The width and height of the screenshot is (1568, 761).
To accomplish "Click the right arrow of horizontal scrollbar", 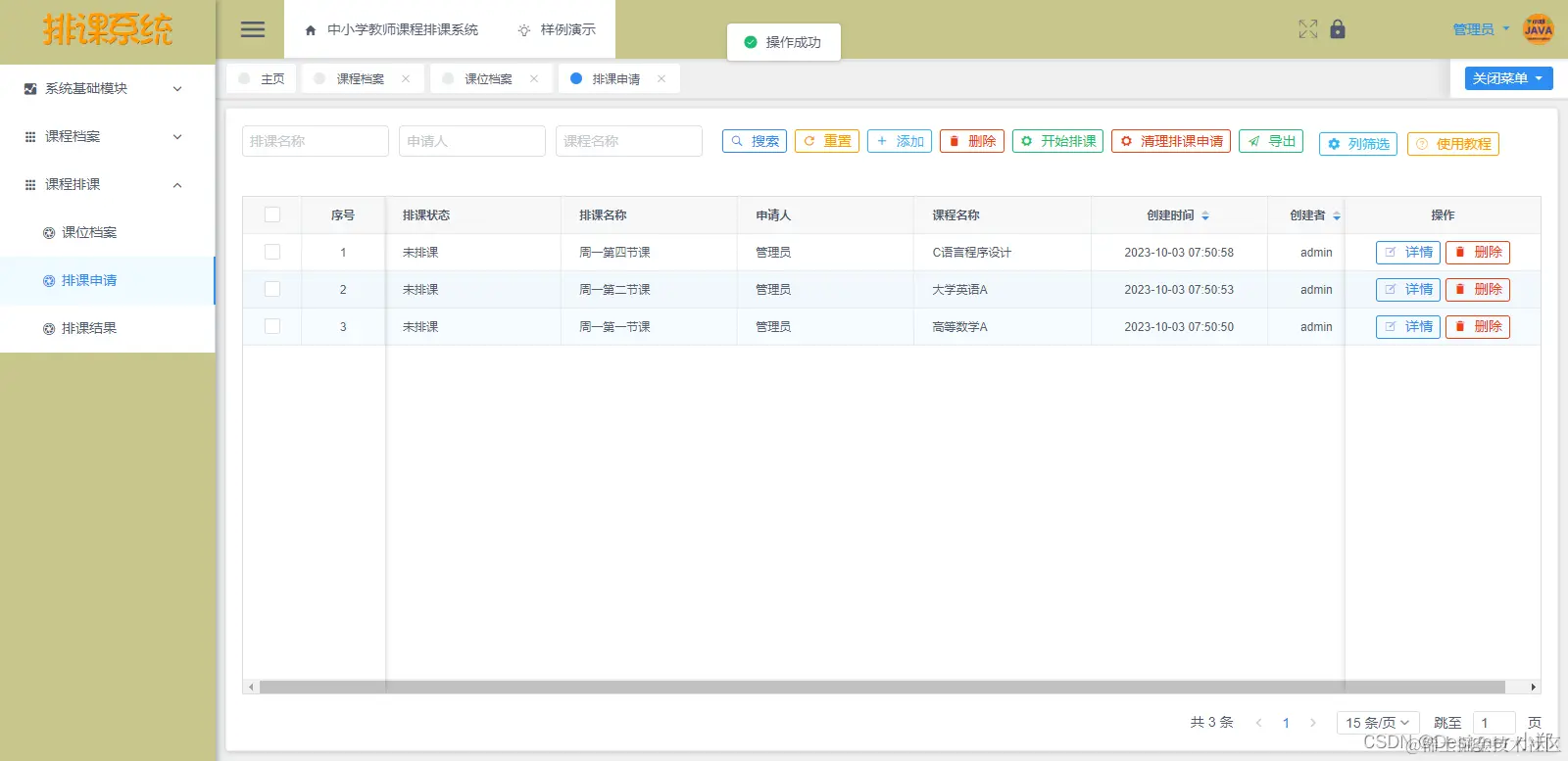I will (1534, 688).
